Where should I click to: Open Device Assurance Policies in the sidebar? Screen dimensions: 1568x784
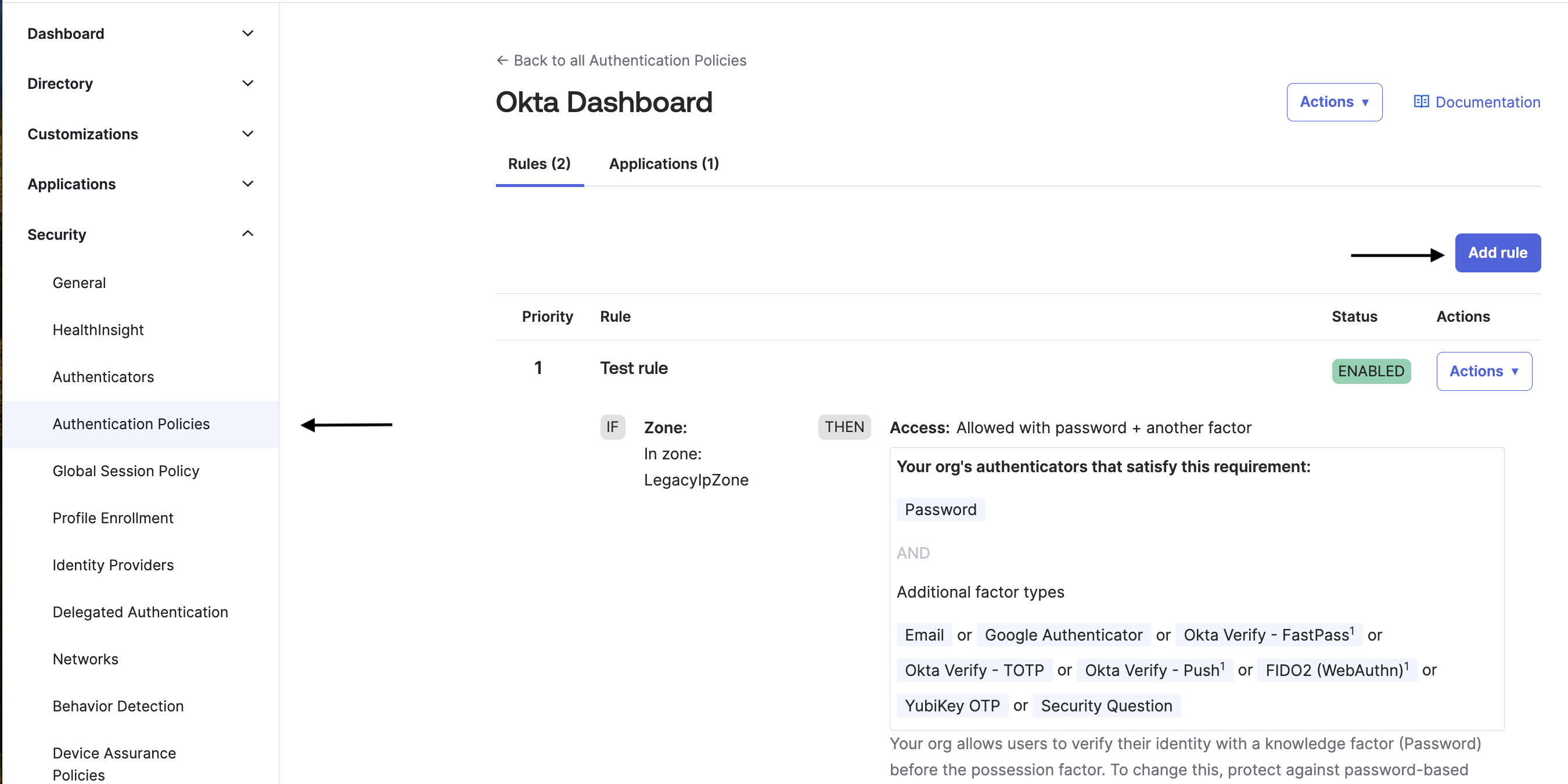[114, 764]
